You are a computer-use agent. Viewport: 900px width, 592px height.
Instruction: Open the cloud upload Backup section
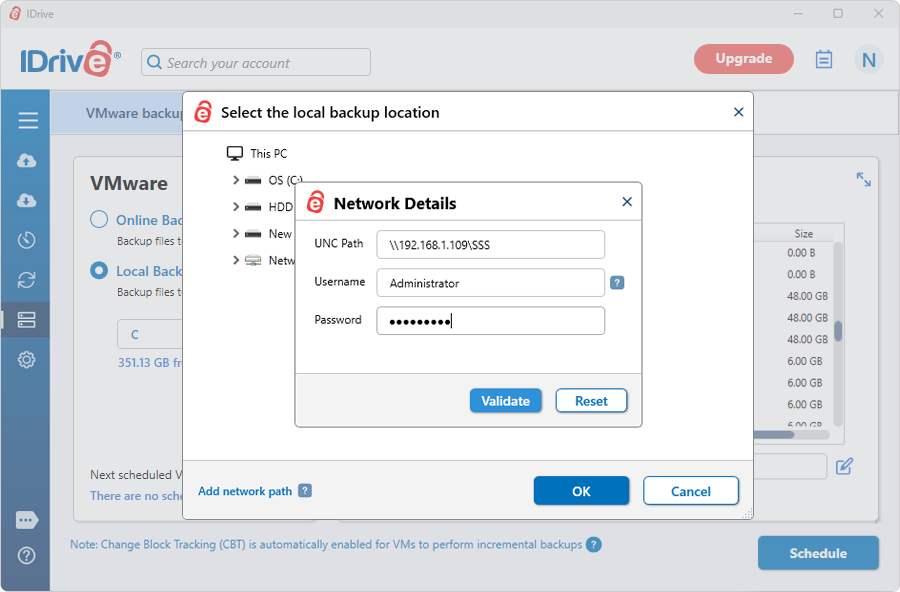click(27, 161)
